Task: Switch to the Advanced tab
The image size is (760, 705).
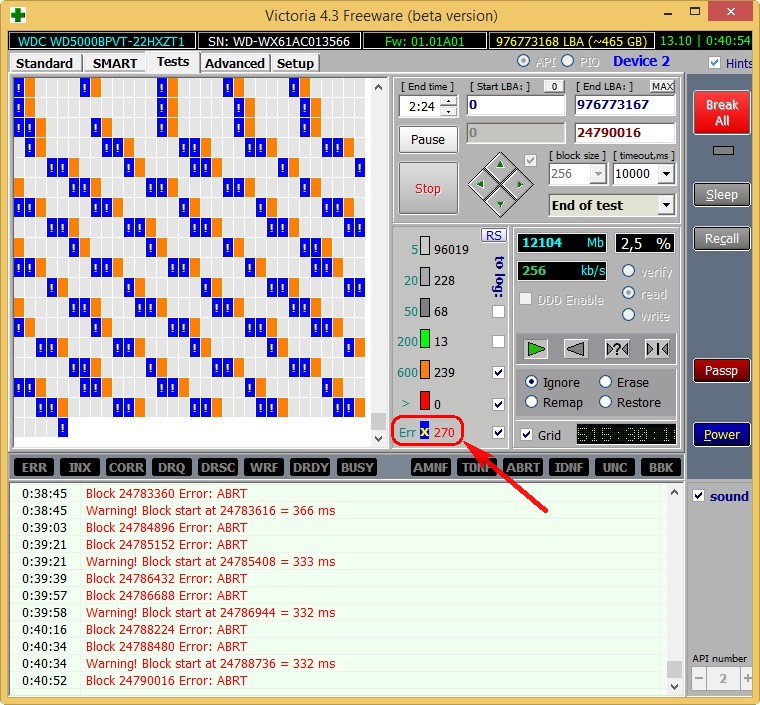Action: click(235, 63)
